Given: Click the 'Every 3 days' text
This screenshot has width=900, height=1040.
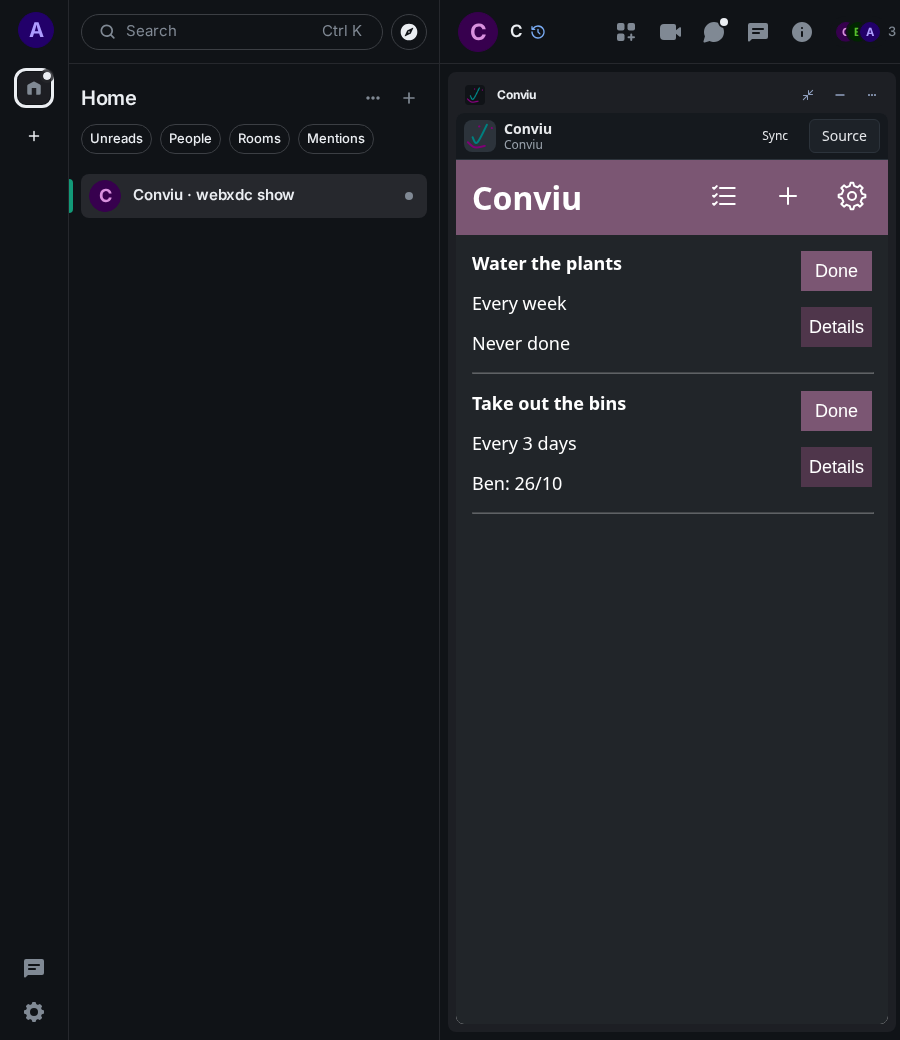Looking at the screenshot, I should (524, 444).
